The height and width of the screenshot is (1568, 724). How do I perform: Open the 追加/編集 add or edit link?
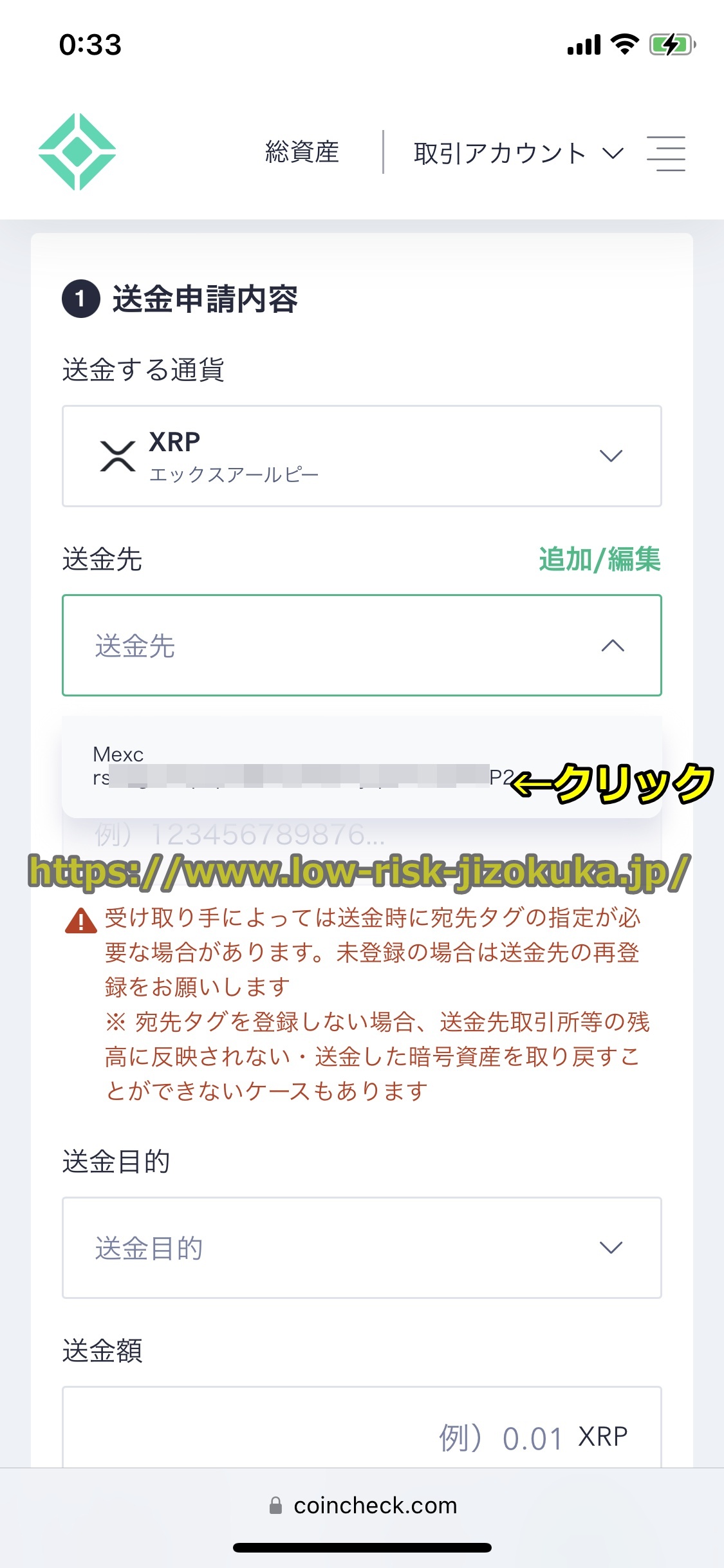(599, 559)
